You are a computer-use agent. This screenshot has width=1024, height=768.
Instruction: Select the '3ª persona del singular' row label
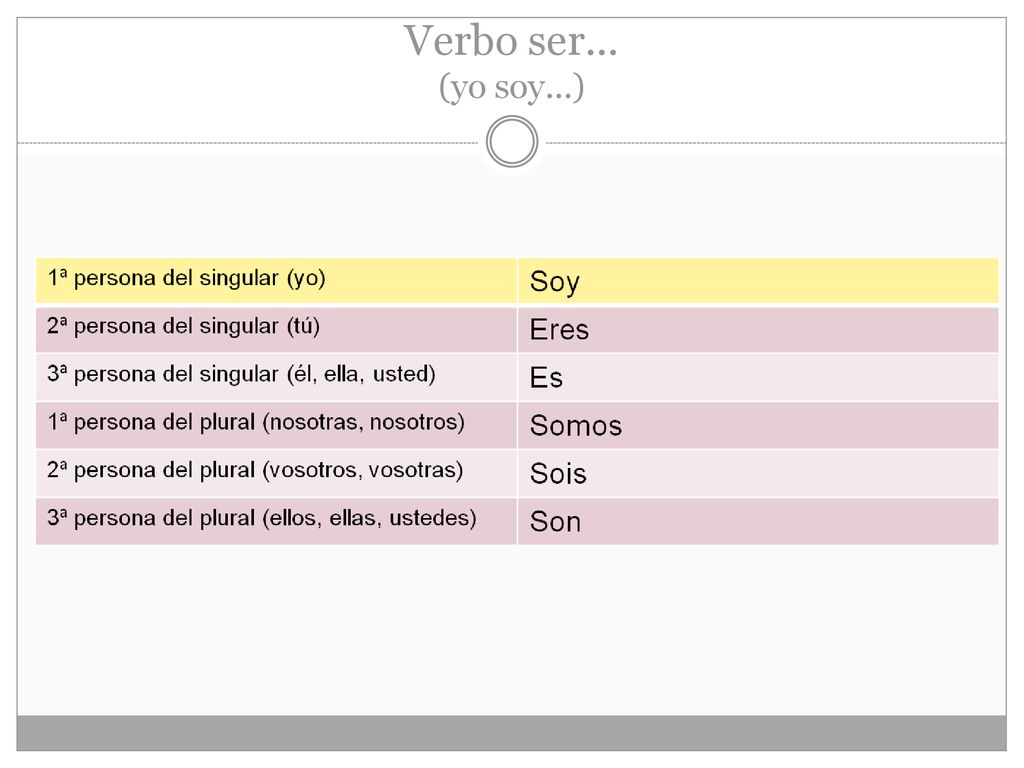pos(276,377)
